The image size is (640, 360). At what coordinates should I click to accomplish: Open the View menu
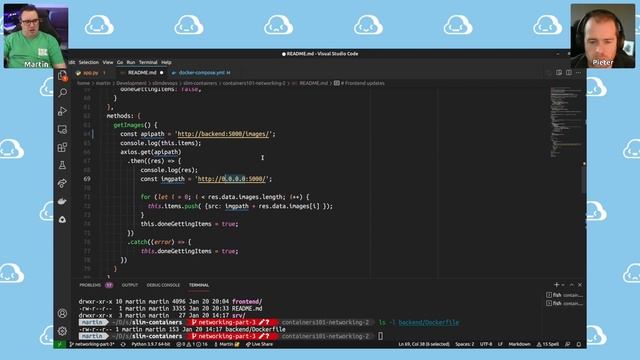(108, 62)
